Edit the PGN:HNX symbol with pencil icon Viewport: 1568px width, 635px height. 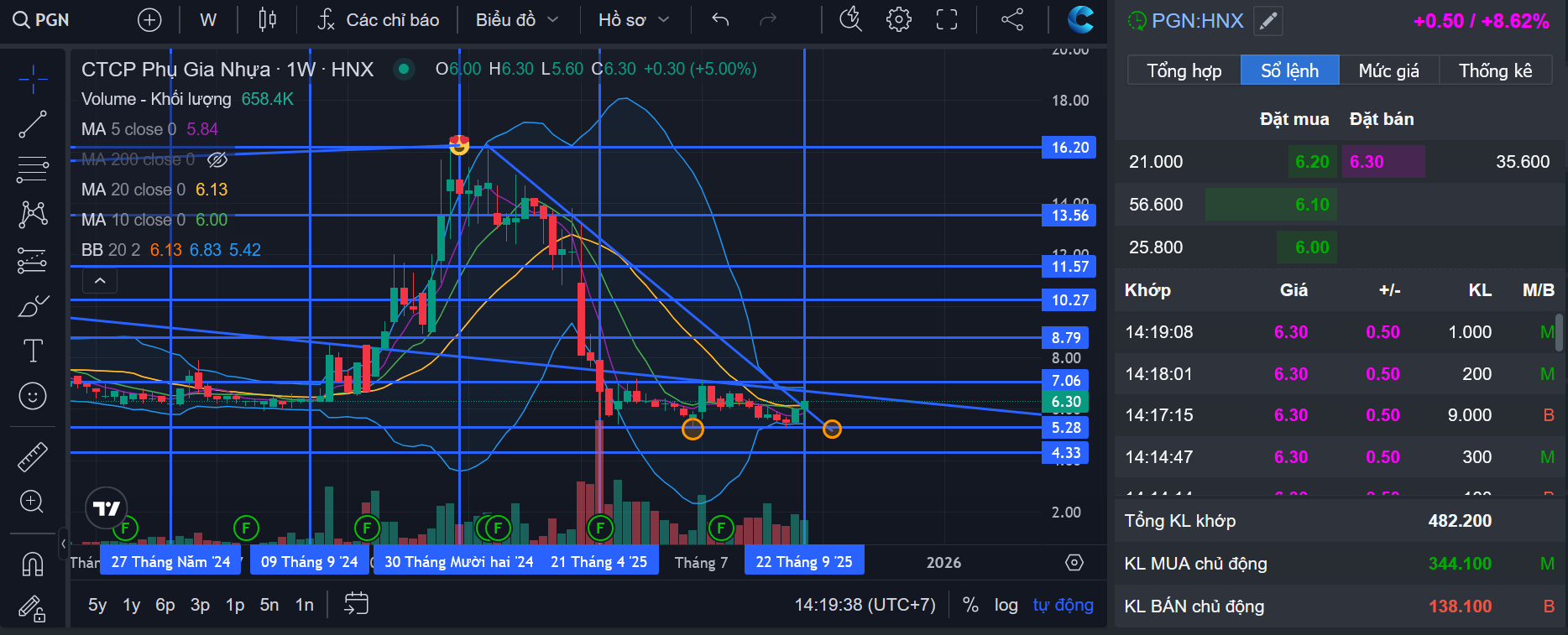(1268, 21)
